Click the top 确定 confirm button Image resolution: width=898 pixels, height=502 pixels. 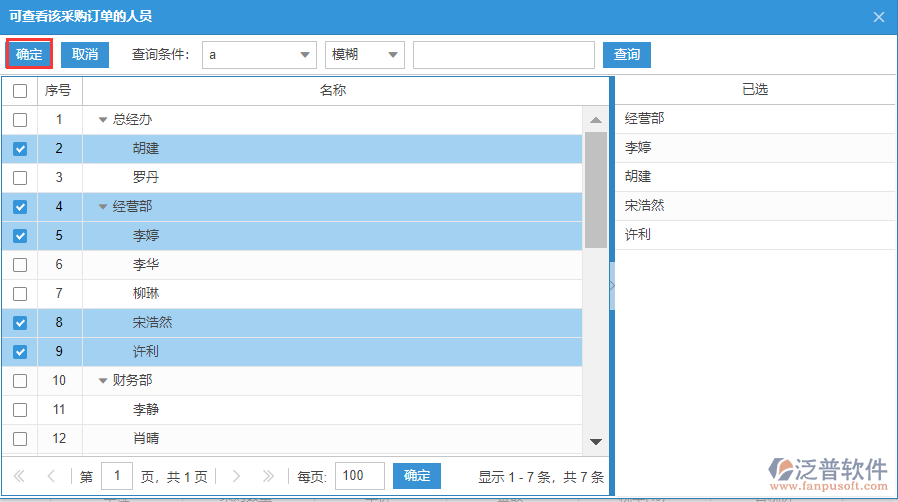click(29, 54)
